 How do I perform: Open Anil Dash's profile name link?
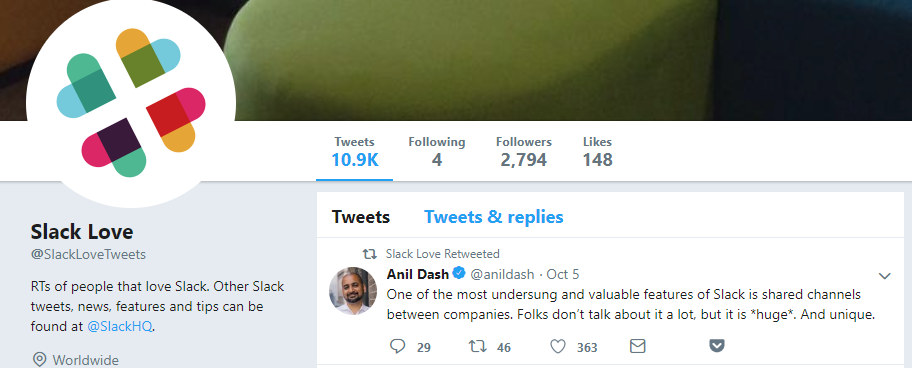tap(418, 273)
